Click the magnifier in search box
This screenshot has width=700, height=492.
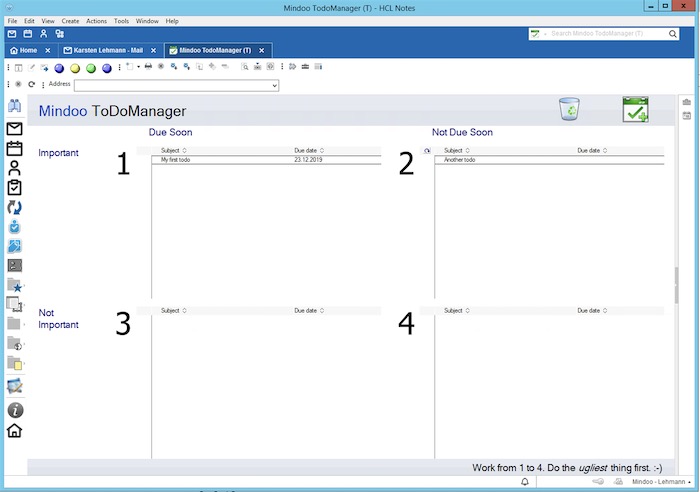[x=672, y=33]
